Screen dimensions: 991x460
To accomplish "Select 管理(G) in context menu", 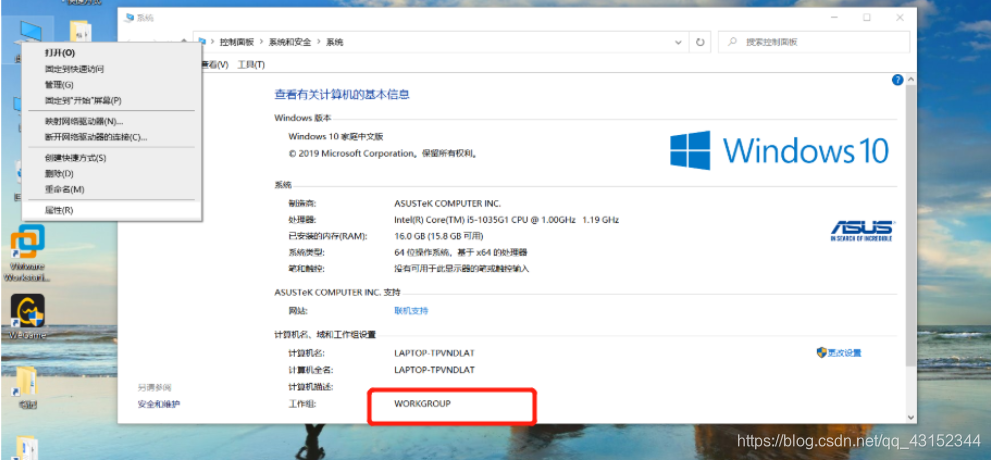I will click(111, 85).
